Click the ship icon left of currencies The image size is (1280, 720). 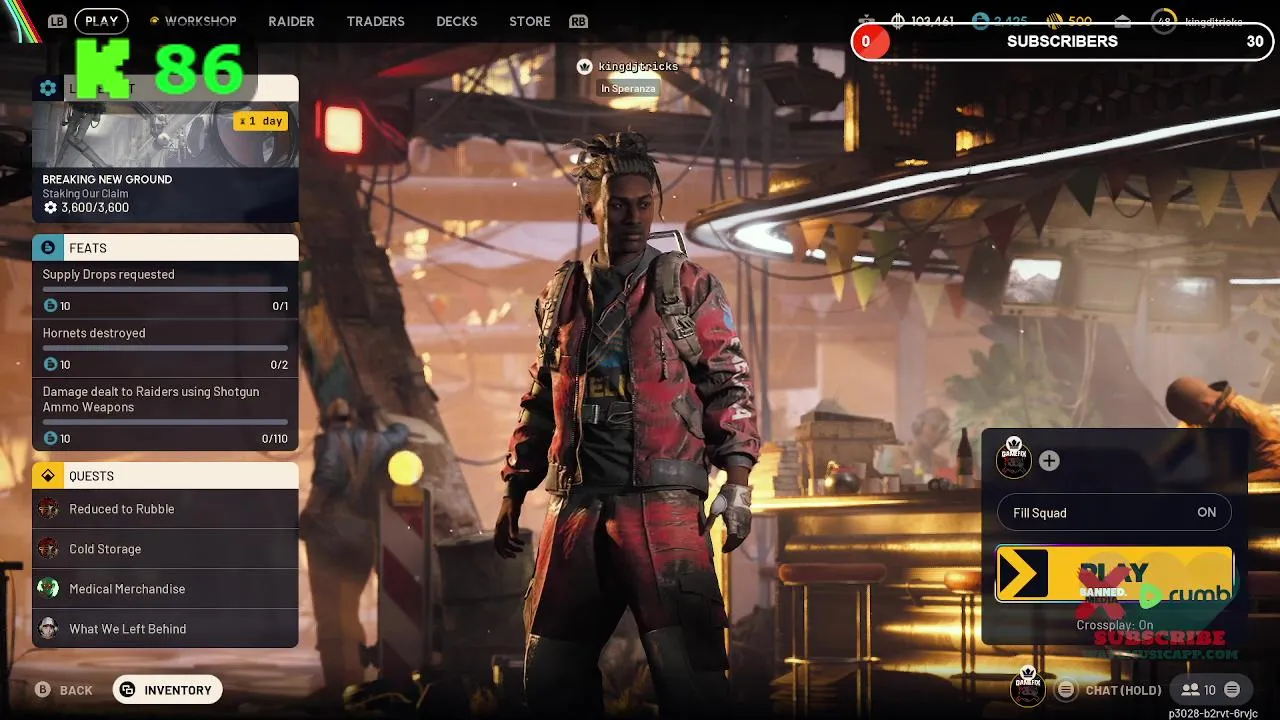(x=867, y=21)
